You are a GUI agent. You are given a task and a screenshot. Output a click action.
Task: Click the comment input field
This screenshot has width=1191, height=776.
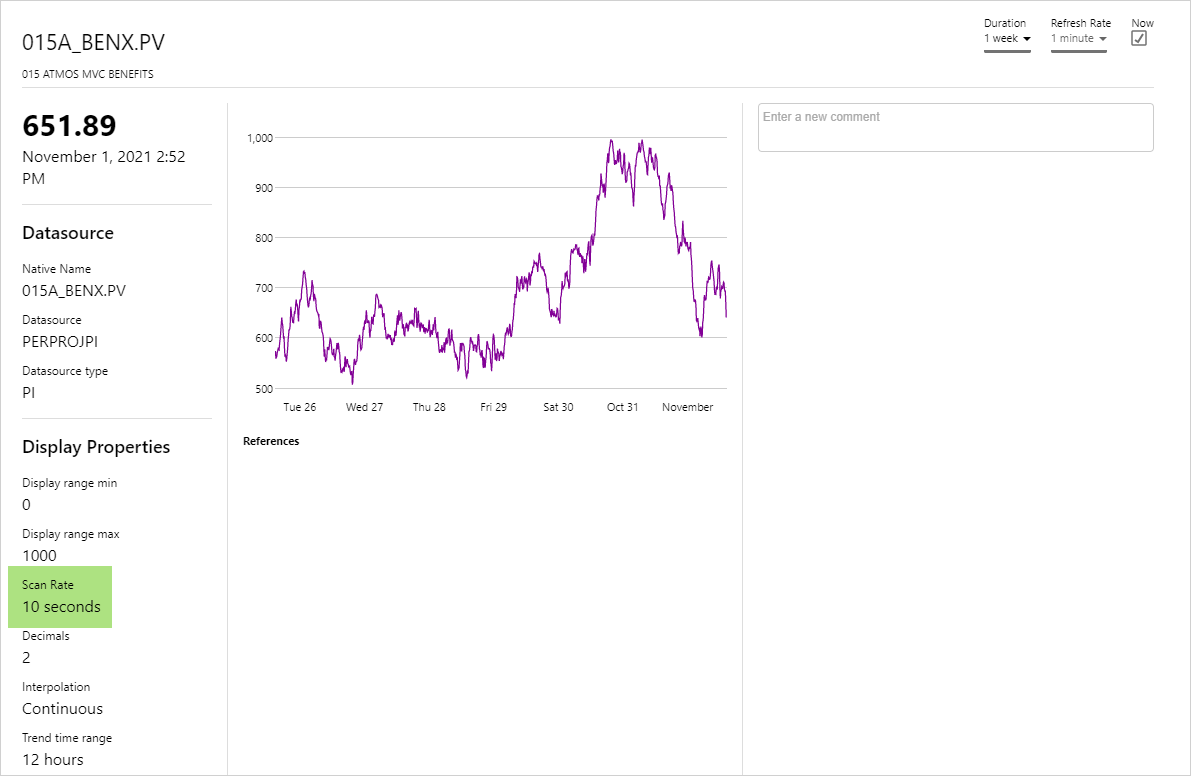pyautogui.click(x=955, y=127)
